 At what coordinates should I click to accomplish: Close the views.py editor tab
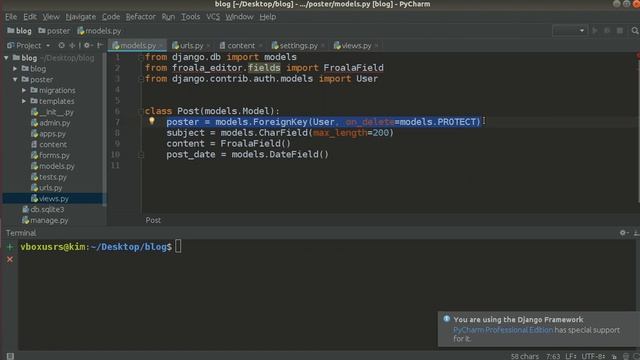click(376, 46)
